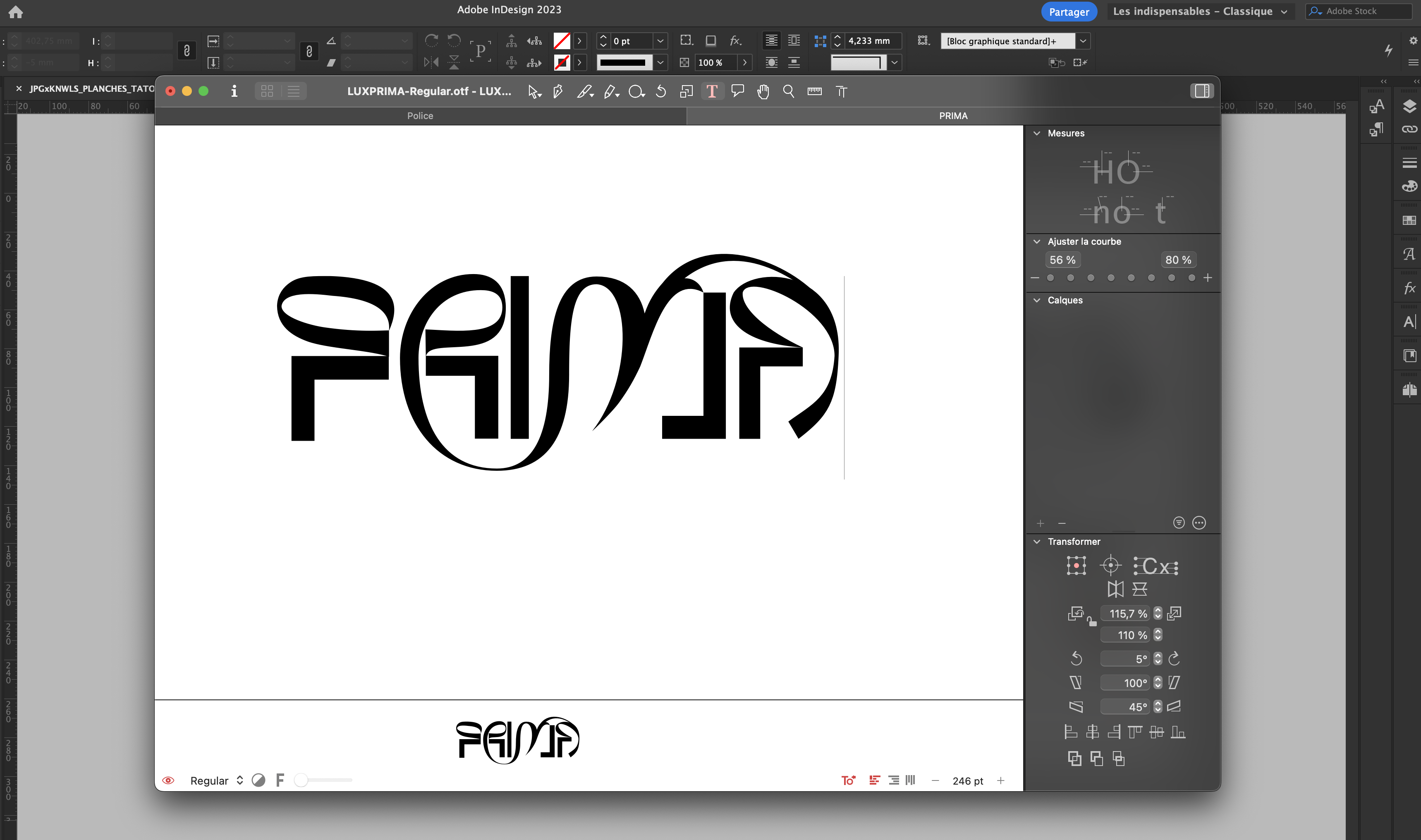Toggle the half-filled circle preview icon
This screenshot has width=1421, height=840.
click(258, 780)
